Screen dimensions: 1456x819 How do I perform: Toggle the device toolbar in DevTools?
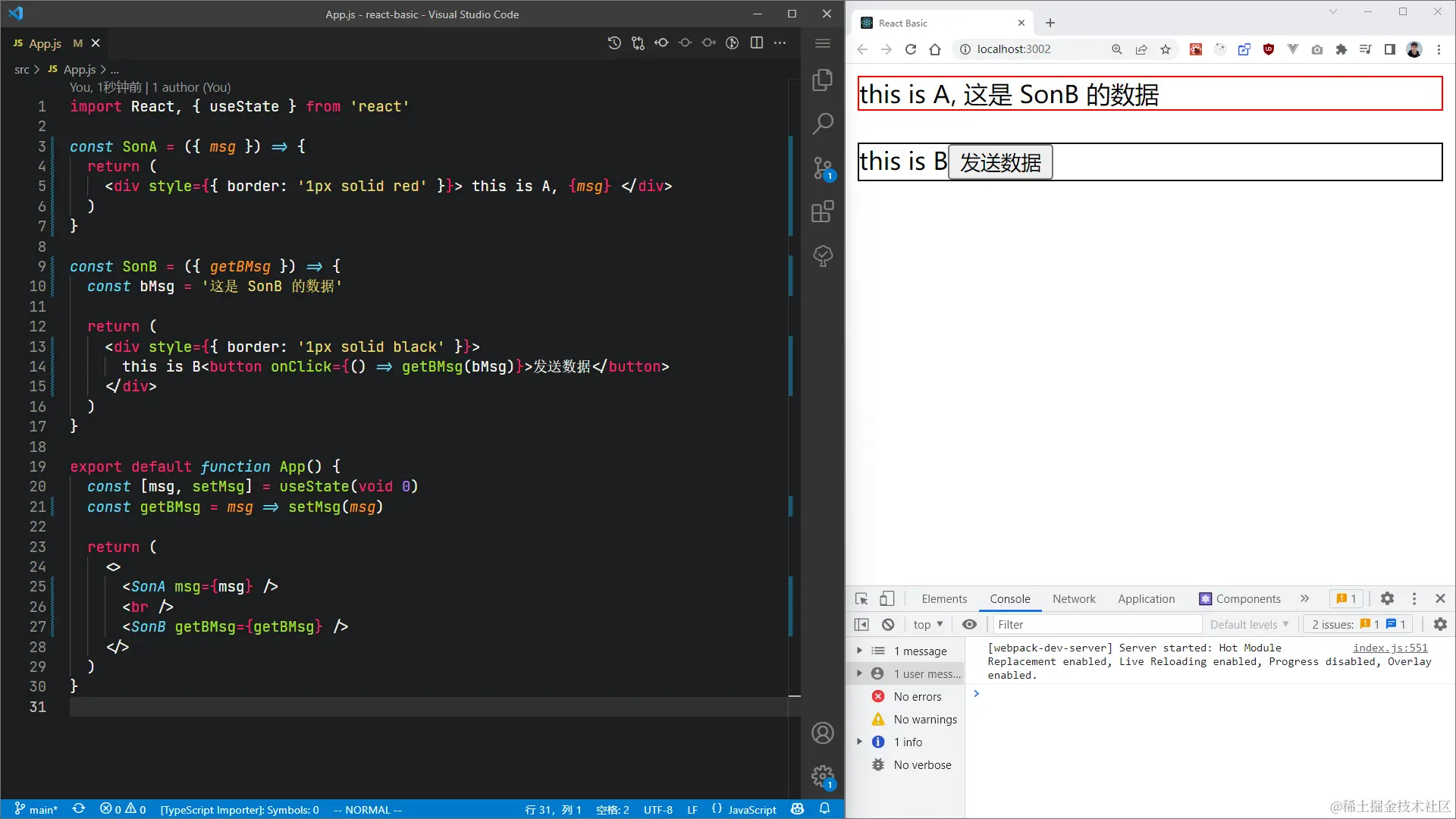pyautogui.click(x=886, y=598)
